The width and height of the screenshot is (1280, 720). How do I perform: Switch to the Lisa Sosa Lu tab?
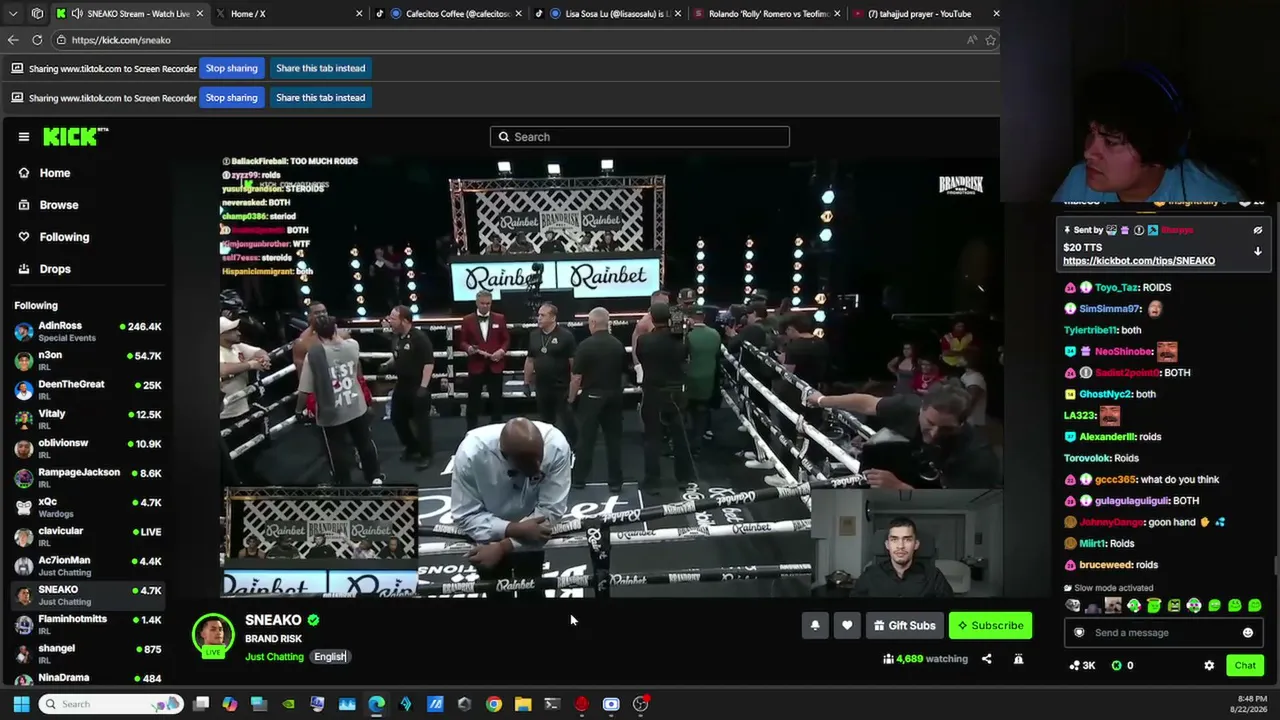(608, 14)
